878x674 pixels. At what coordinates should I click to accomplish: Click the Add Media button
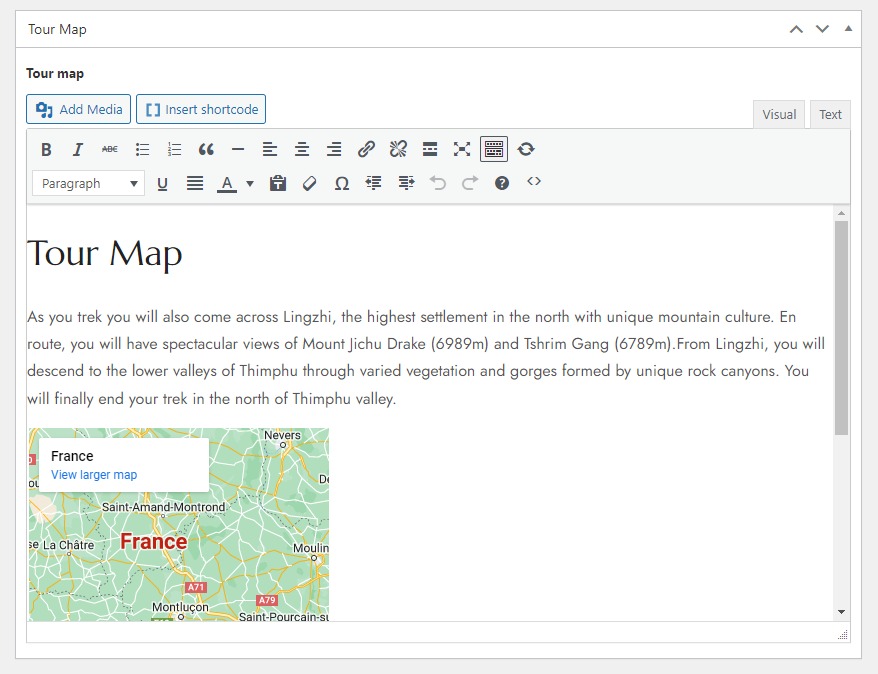pos(78,109)
